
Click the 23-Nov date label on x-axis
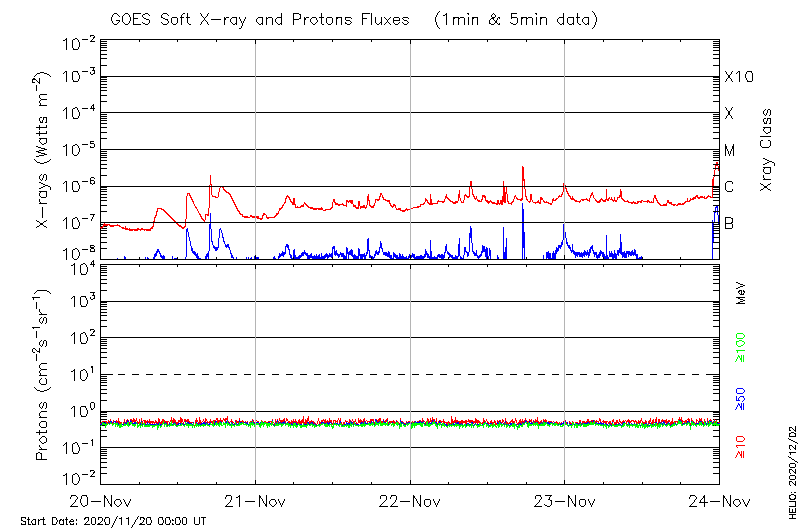(x=565, y=501)
